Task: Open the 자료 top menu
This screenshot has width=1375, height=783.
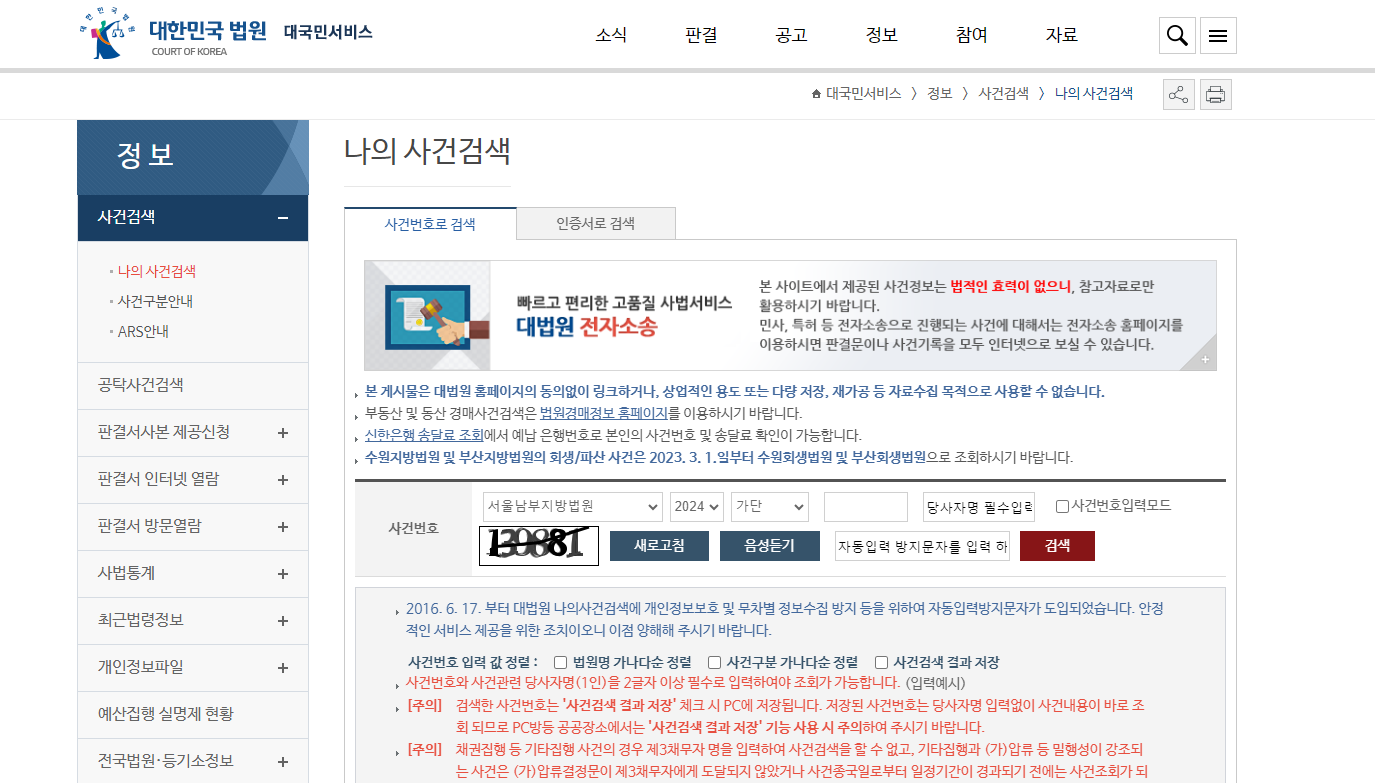Action: point(1061,35)
